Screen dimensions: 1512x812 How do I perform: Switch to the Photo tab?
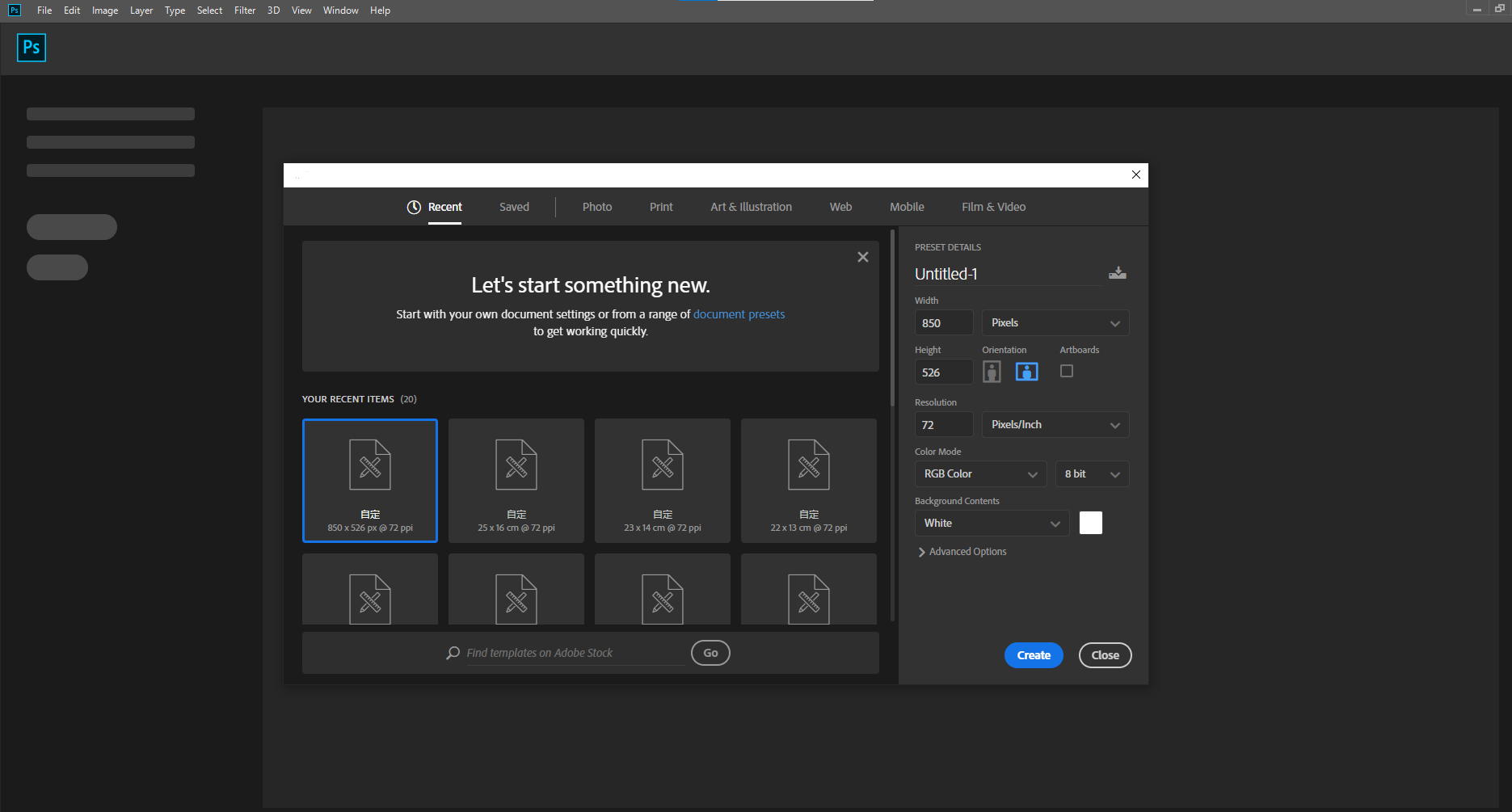click(597, 207)
